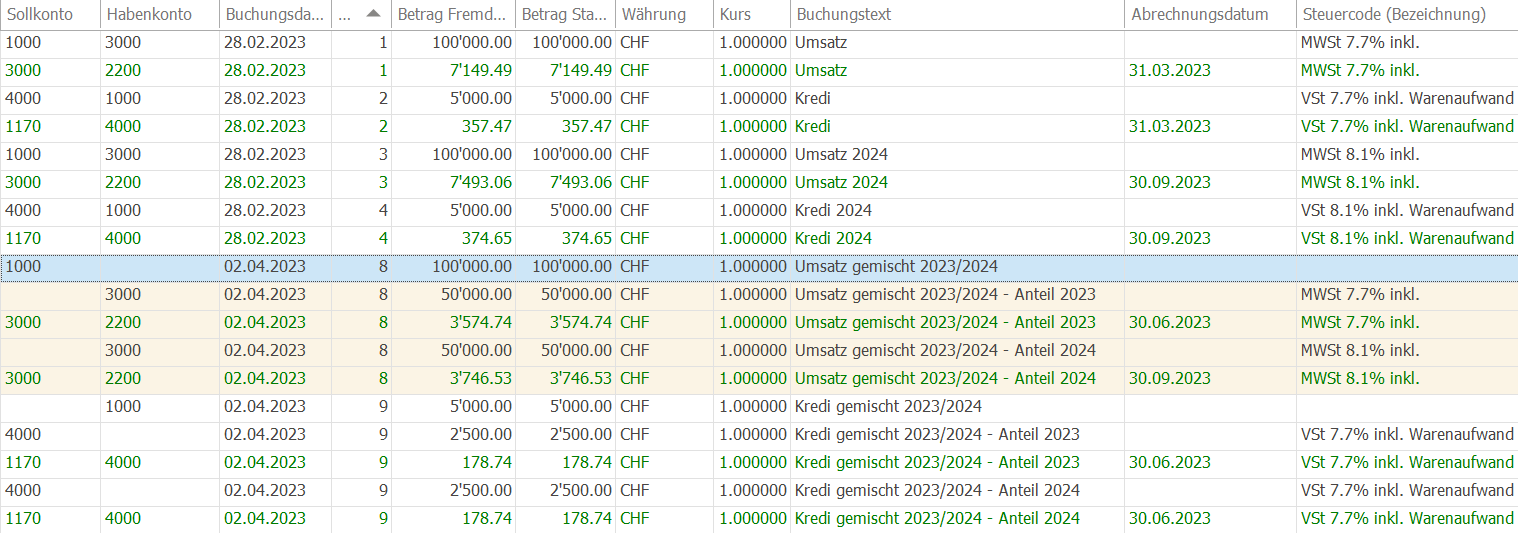Click 'Kredi 2024' text in the 5'000.00 row
This screenshot has height=533, width=1518.
(833, 210)
